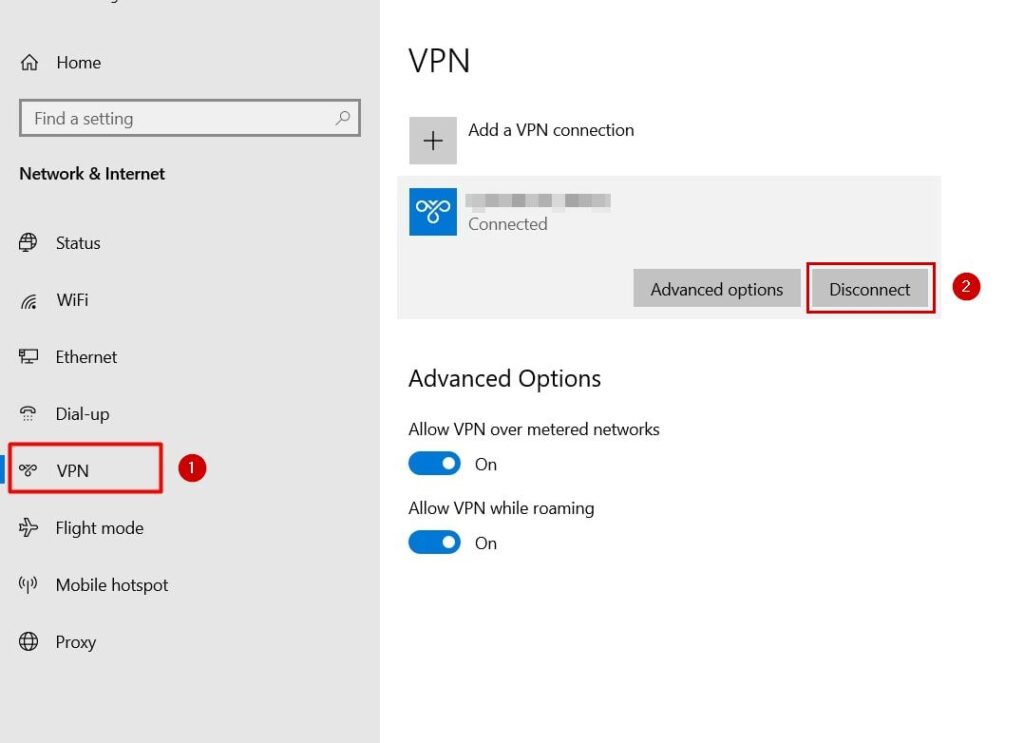1024x743 pixels.
Task: Go to the WiFi settings page
Action: coord(72,300)
